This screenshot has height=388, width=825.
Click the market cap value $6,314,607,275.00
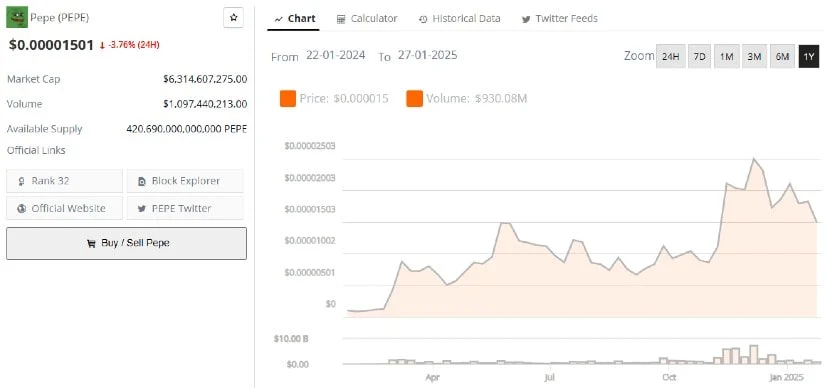click(205, 79)
